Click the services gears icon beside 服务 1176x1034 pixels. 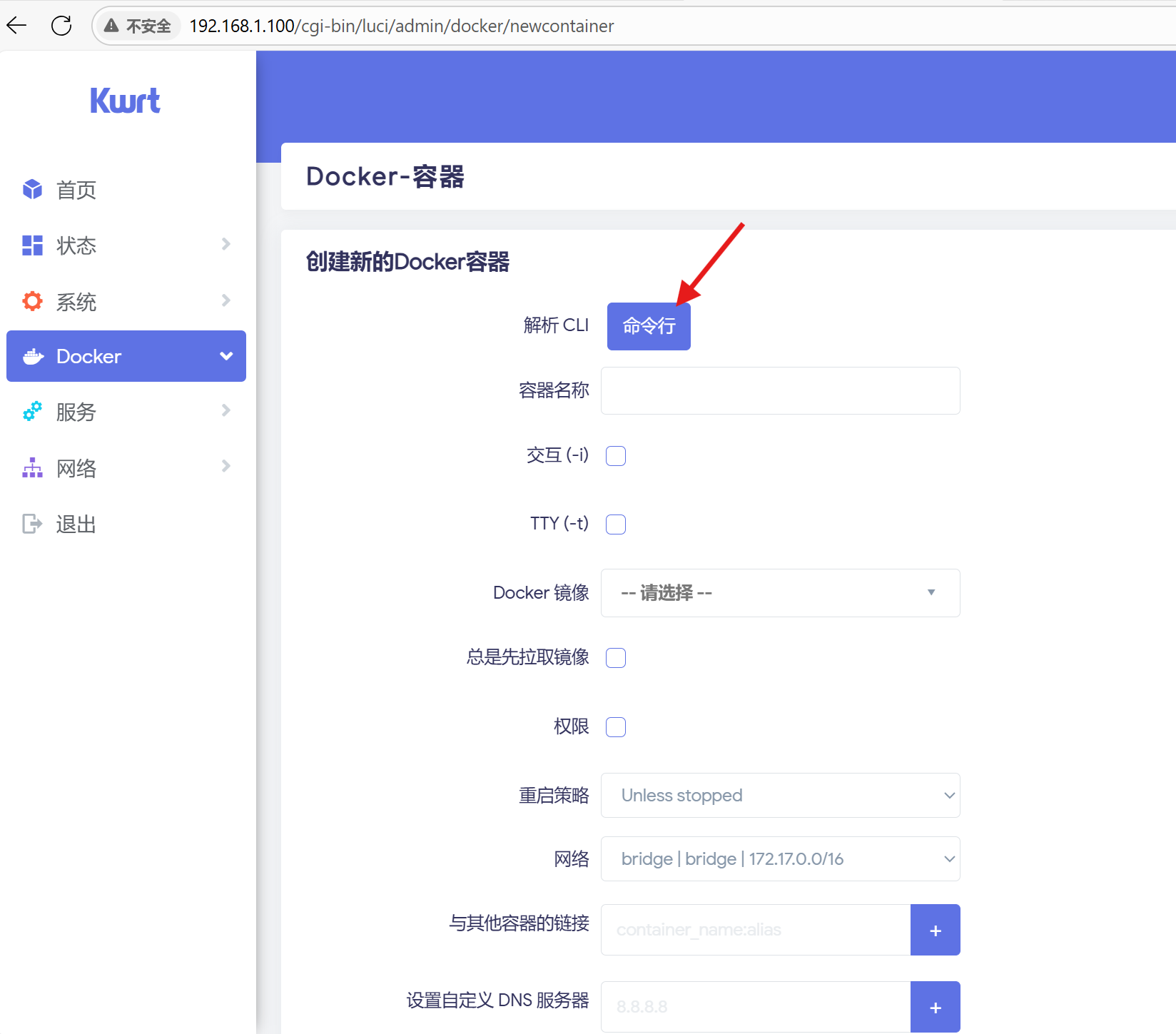[x=32, y=412]
